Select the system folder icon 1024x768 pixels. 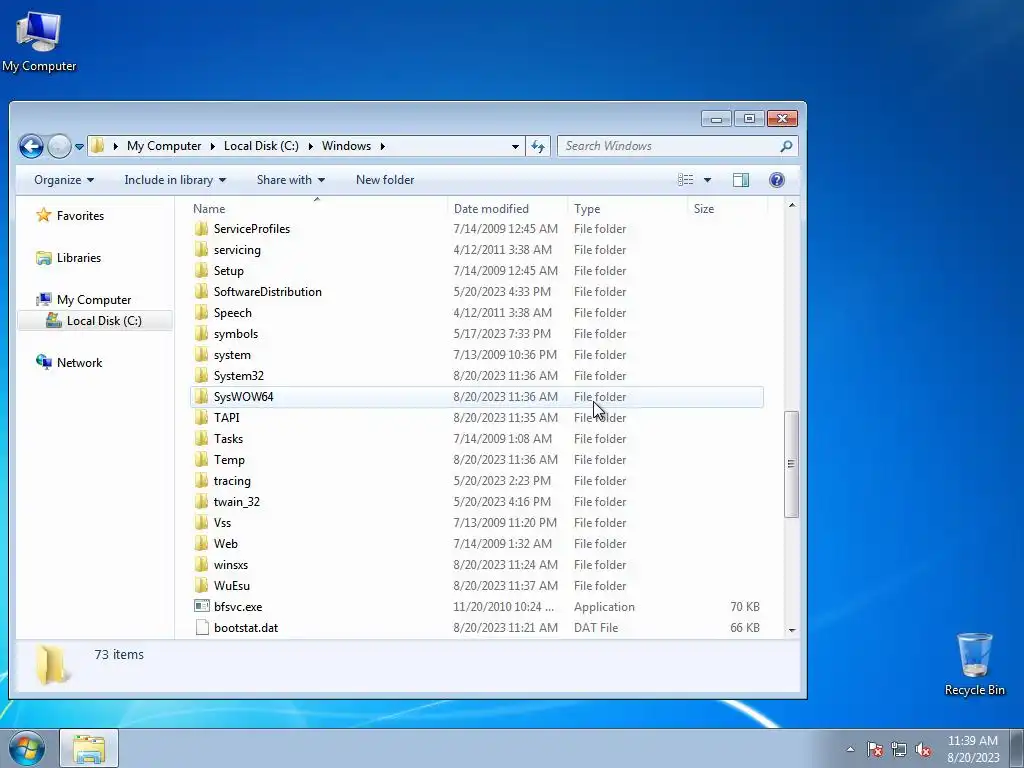point(202,355)
